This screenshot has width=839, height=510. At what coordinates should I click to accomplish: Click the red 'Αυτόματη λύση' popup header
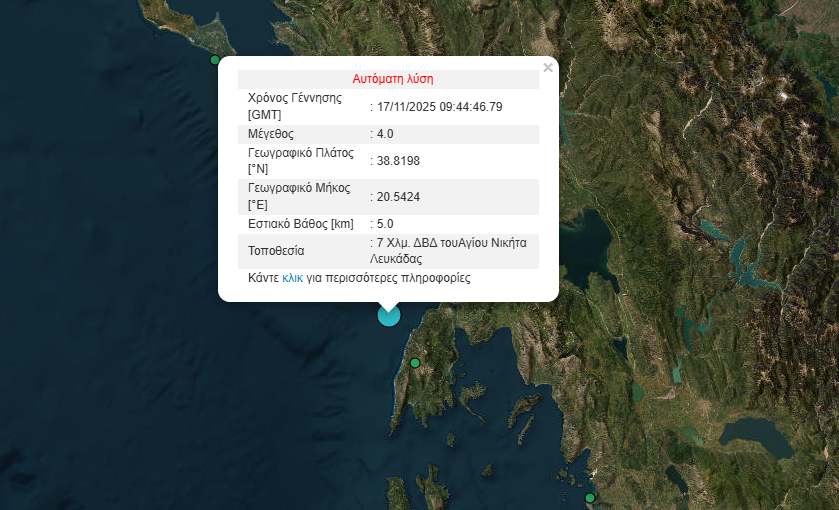392,78
